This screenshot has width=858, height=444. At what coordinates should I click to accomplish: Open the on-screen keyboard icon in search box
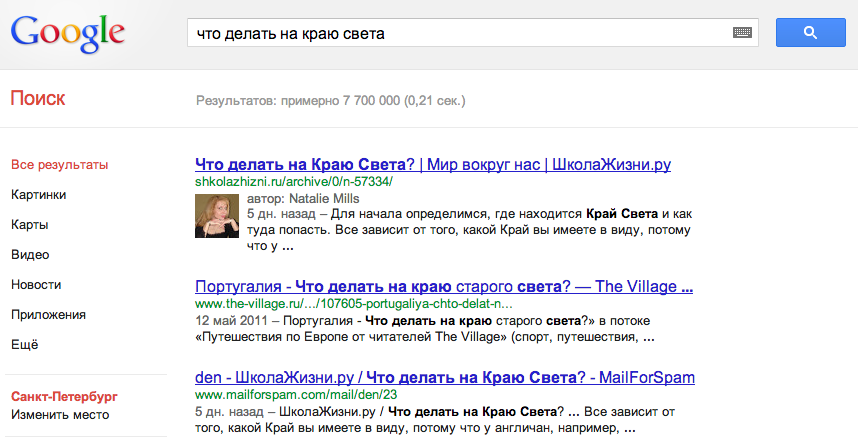742,33
